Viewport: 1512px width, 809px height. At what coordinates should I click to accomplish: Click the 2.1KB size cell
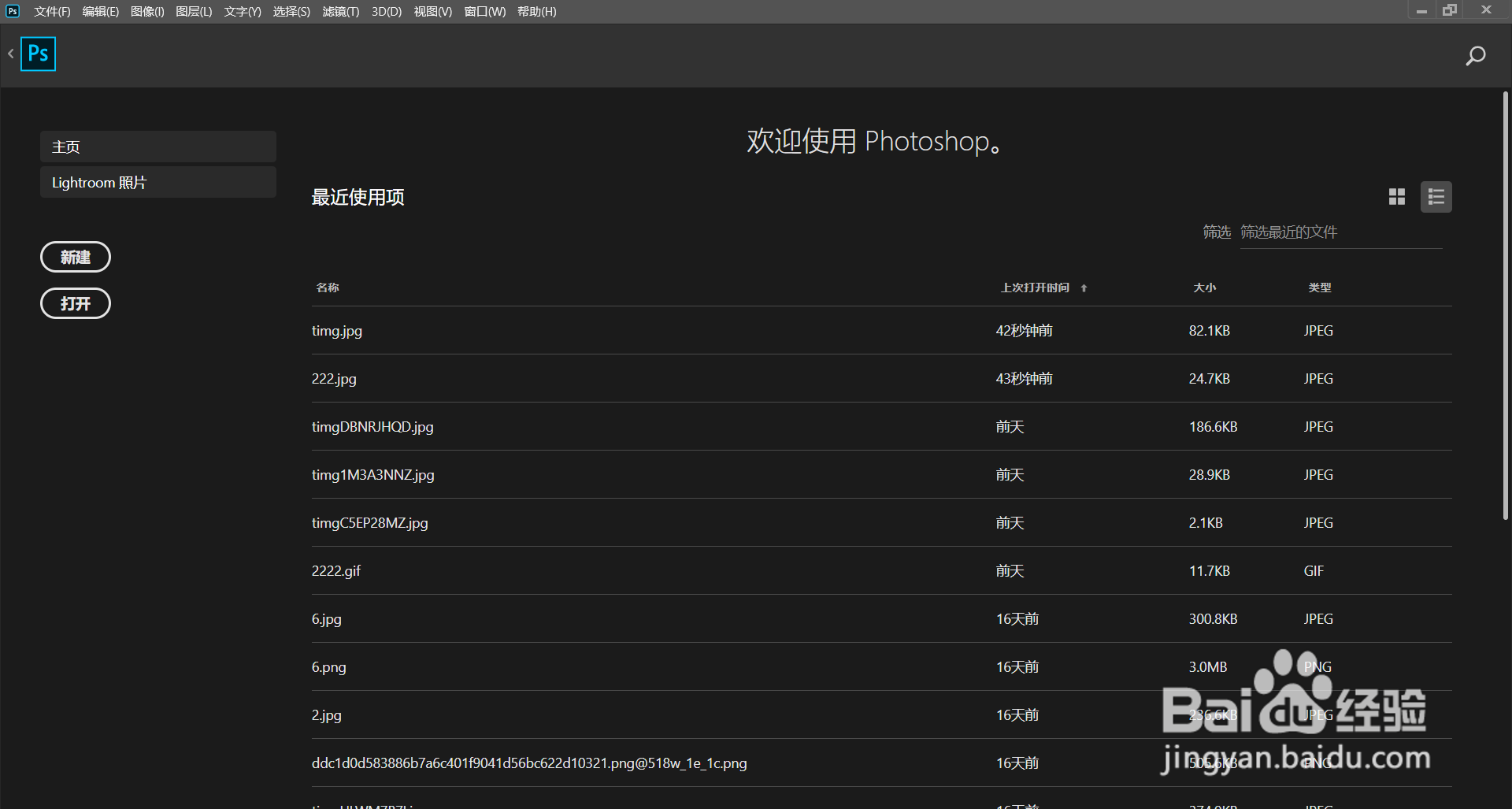(x=1206, y=523)
